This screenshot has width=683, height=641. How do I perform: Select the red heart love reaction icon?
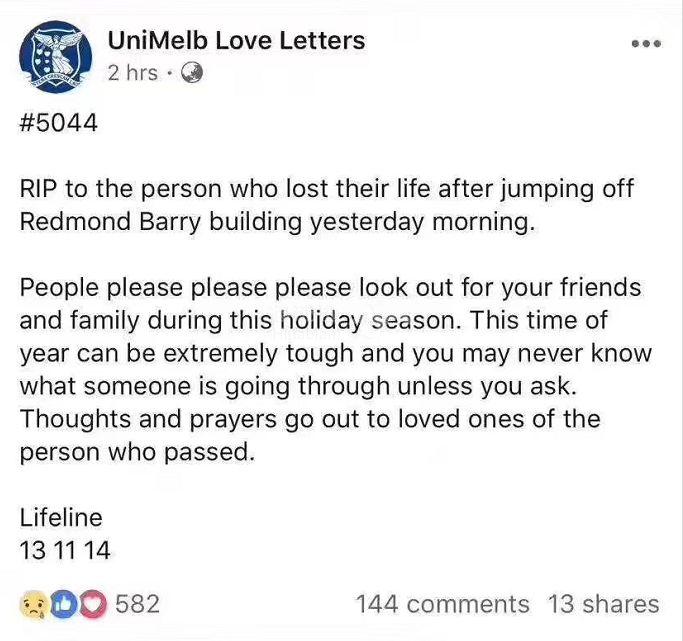[92, 604]
